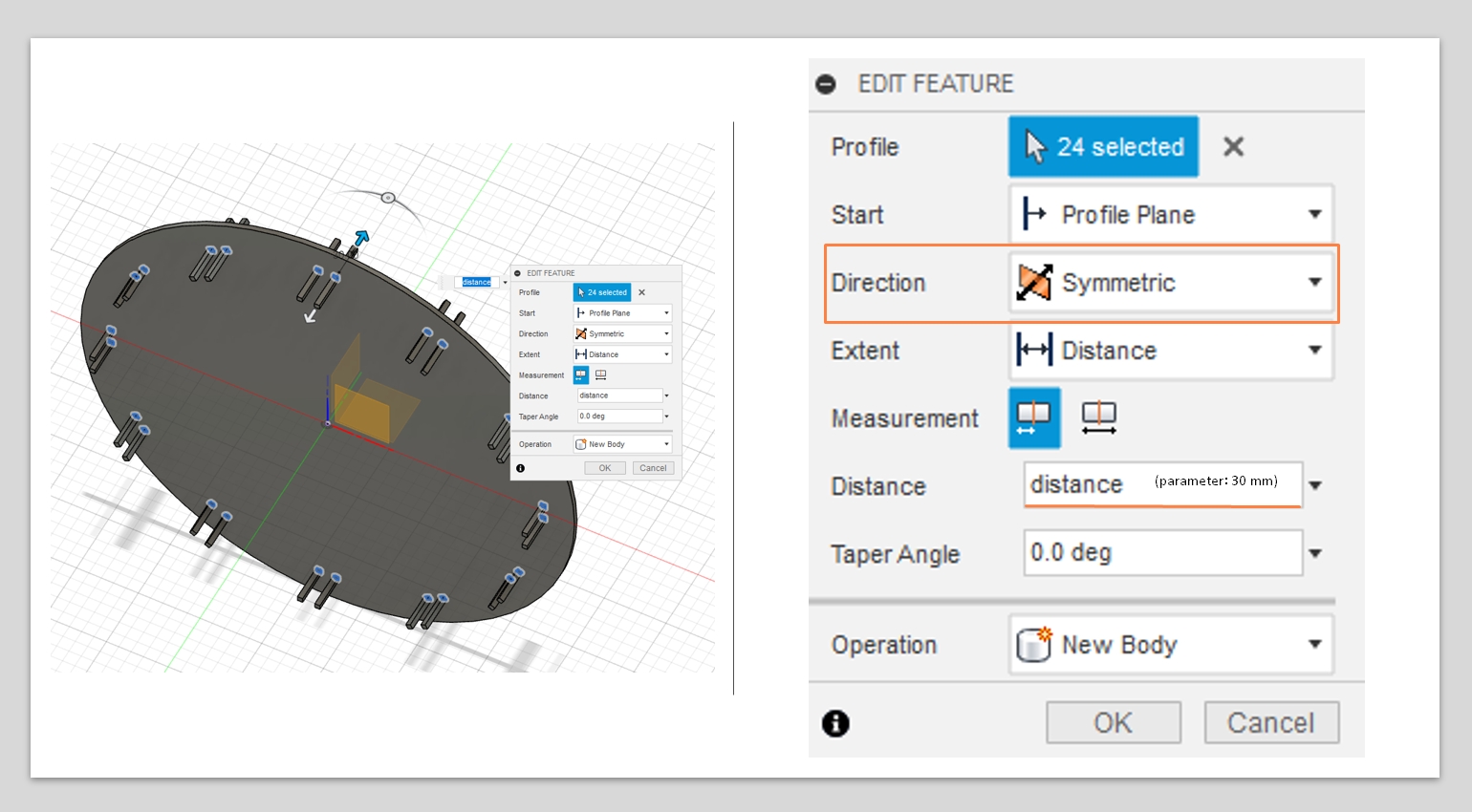Select whole-length measurement icon in enlarged panel

[x=1099, y=417]
